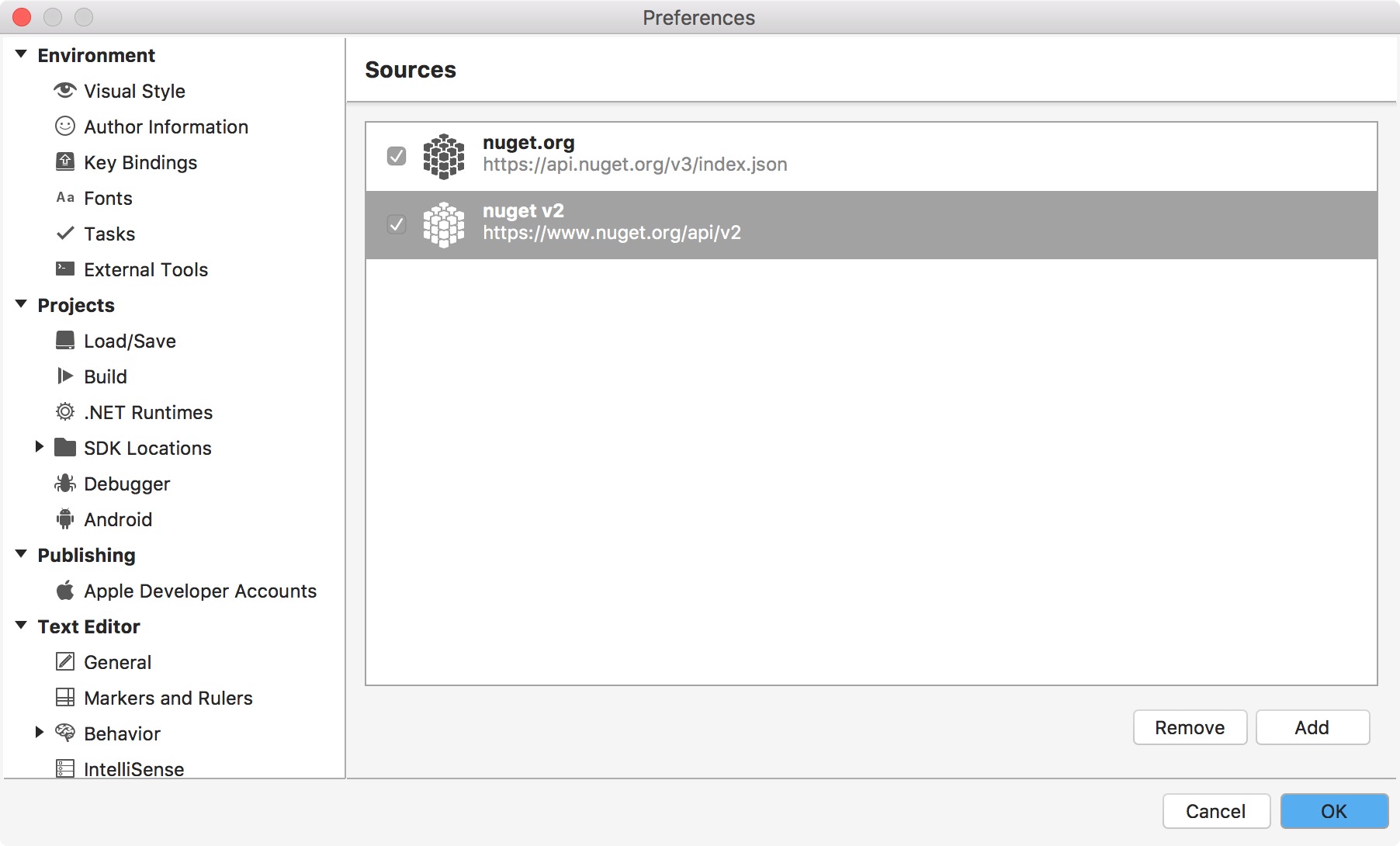Confirm preferences with OK
The width and height of the screenshot is (1400, 846).
pyautogui.click(x=1334, y=811)
